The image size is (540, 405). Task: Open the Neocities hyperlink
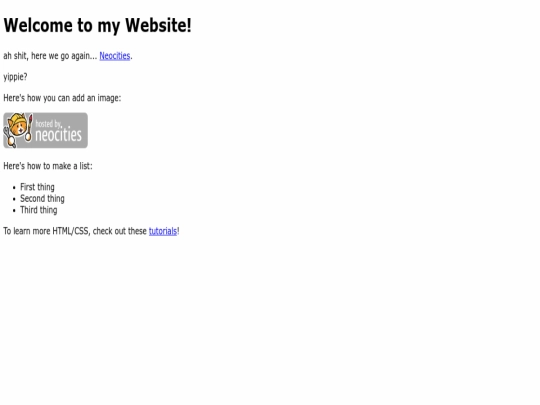pyautogui.click(x=115, y=56)
